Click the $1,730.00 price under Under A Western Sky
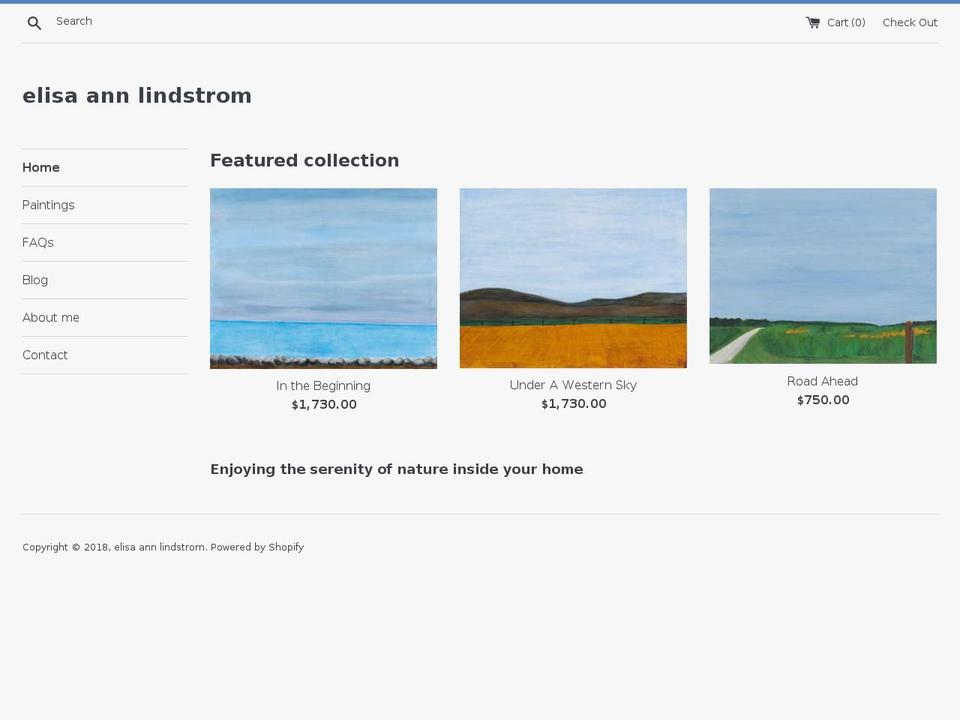The height and width of the screenshot is (720, 960). (x=574, y=404)
